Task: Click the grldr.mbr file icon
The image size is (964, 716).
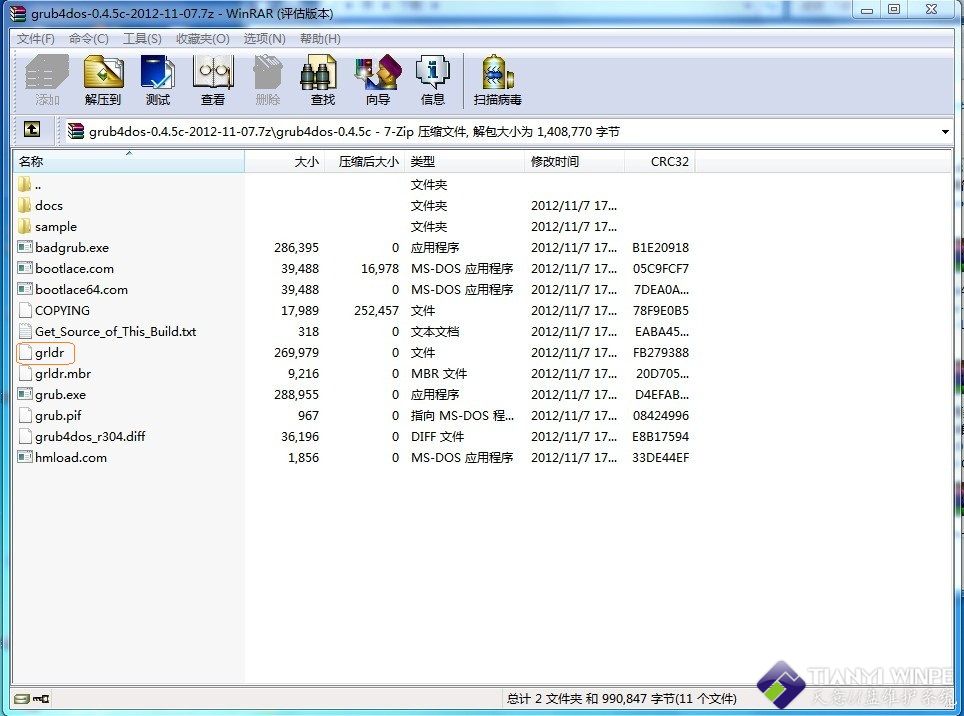Action: [x=25, y=373]
